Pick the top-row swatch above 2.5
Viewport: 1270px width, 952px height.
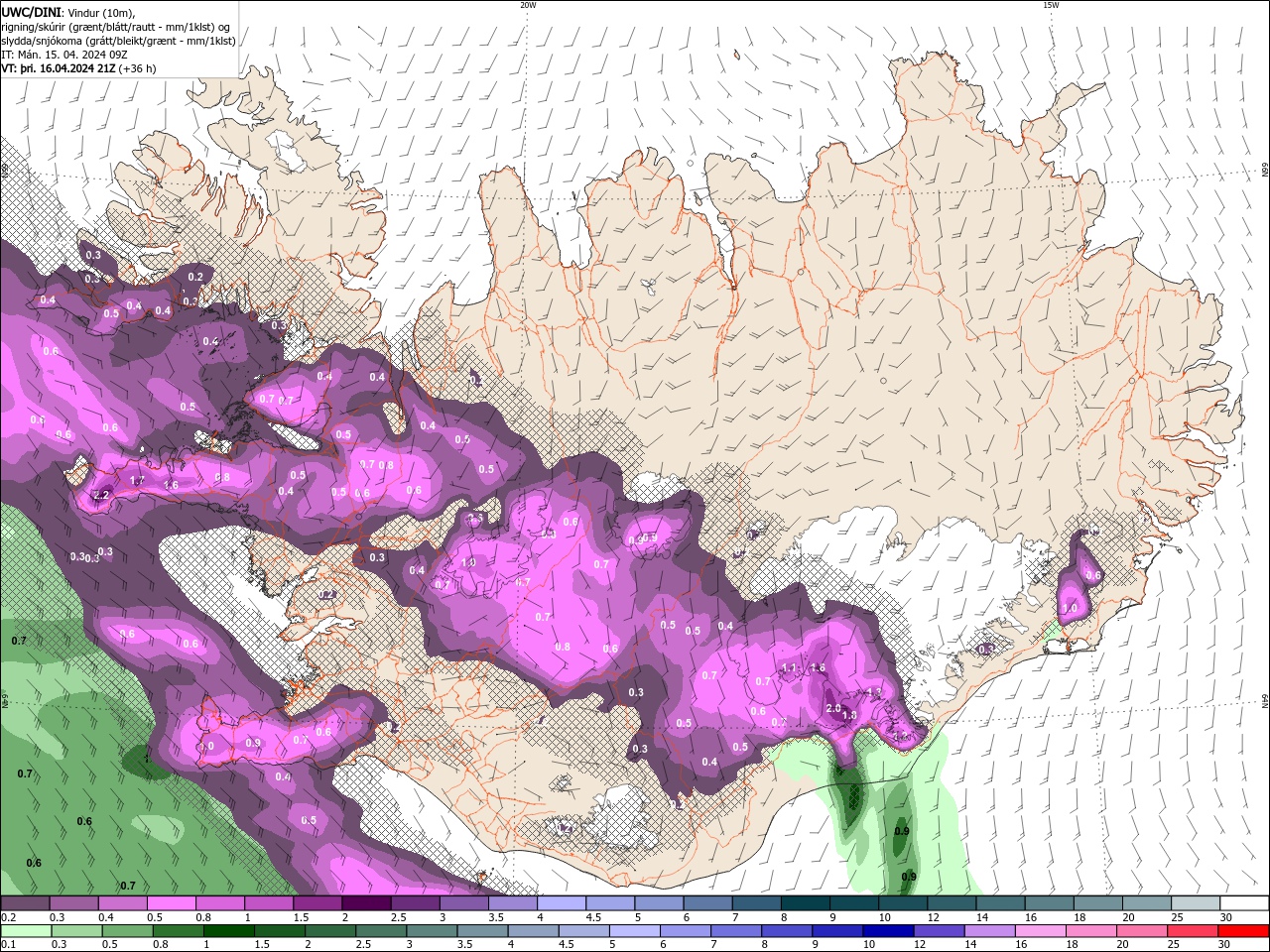415,903
